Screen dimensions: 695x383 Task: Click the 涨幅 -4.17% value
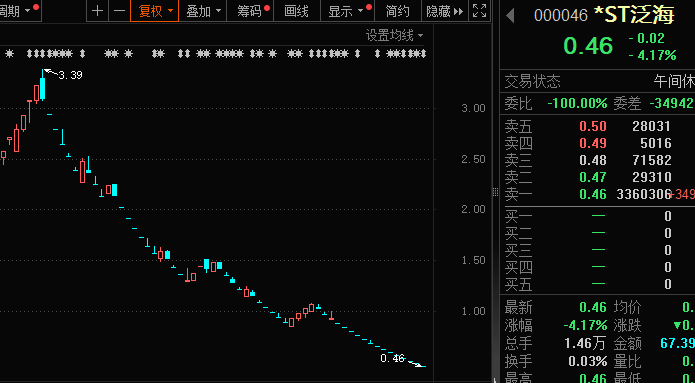tap(585, 325)
